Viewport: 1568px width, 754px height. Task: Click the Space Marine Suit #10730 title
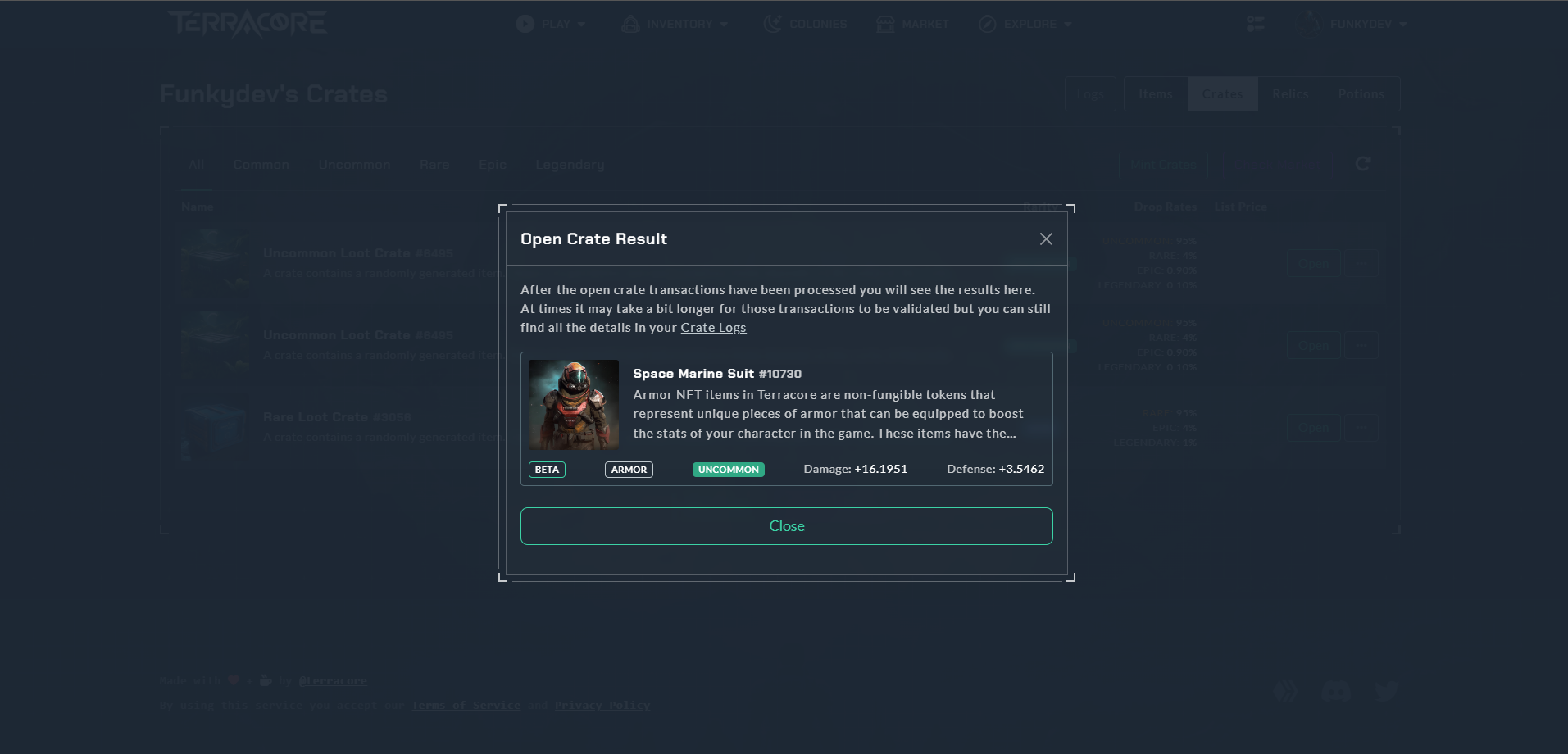click(717, 374)
